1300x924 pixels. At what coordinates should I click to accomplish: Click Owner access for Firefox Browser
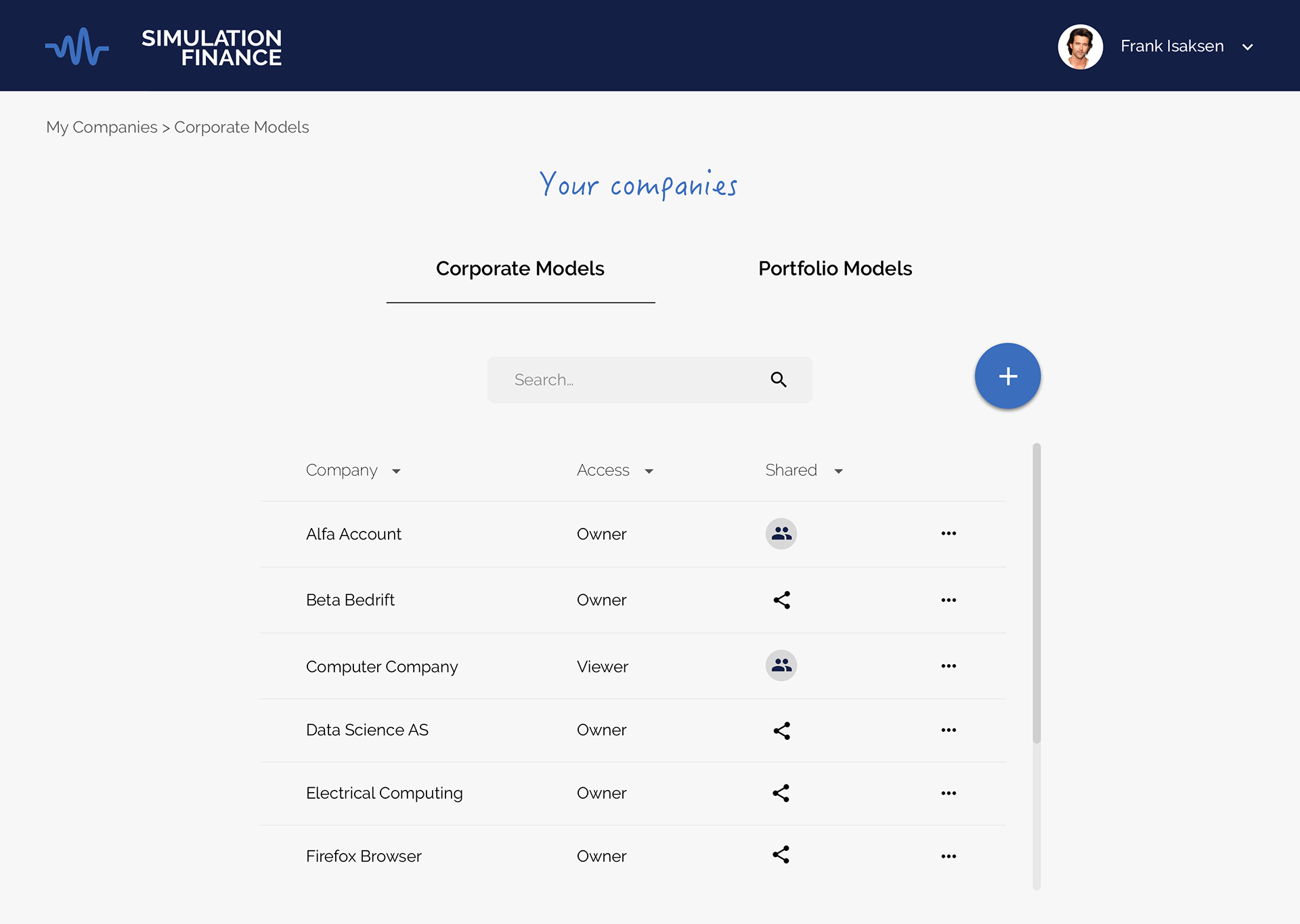tap(601, 856)
